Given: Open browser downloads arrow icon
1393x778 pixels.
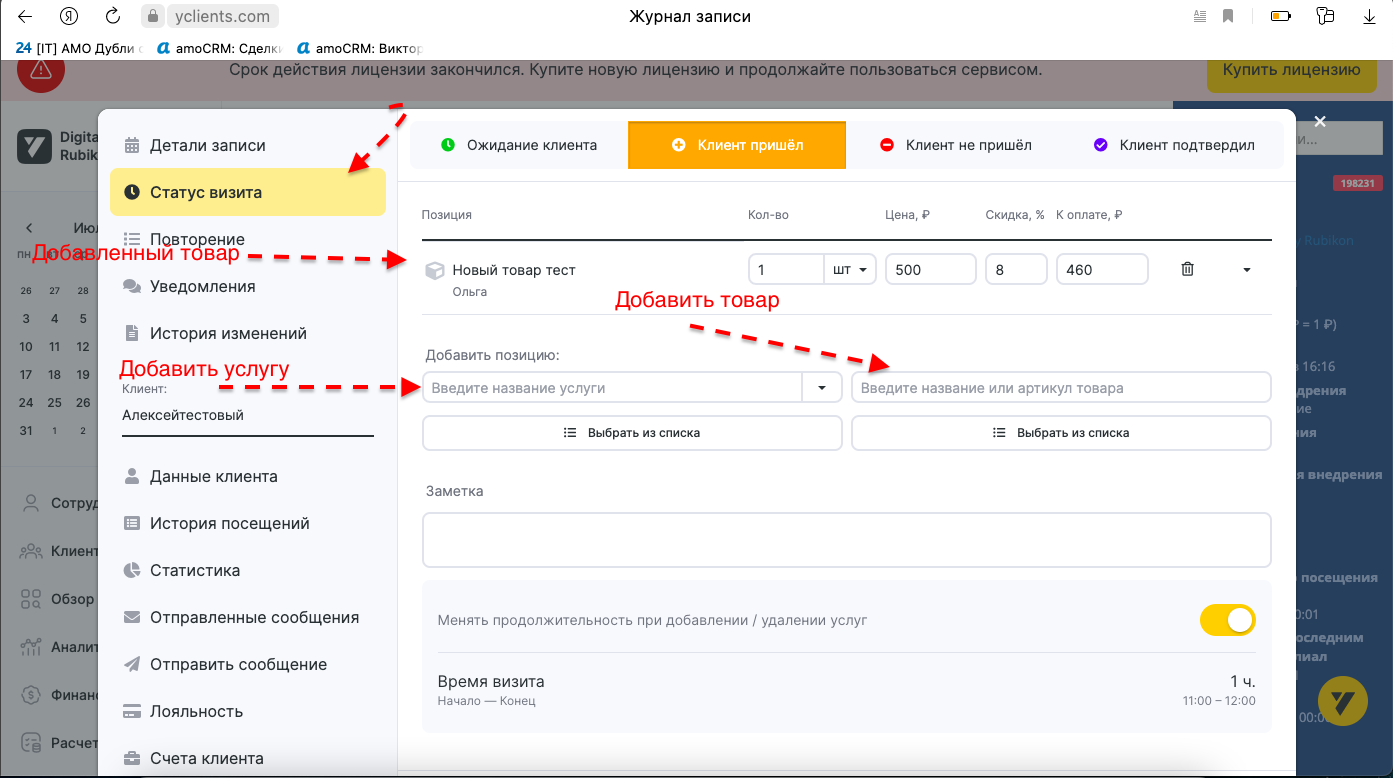Looking at the screenshot, I should 1369,16.
